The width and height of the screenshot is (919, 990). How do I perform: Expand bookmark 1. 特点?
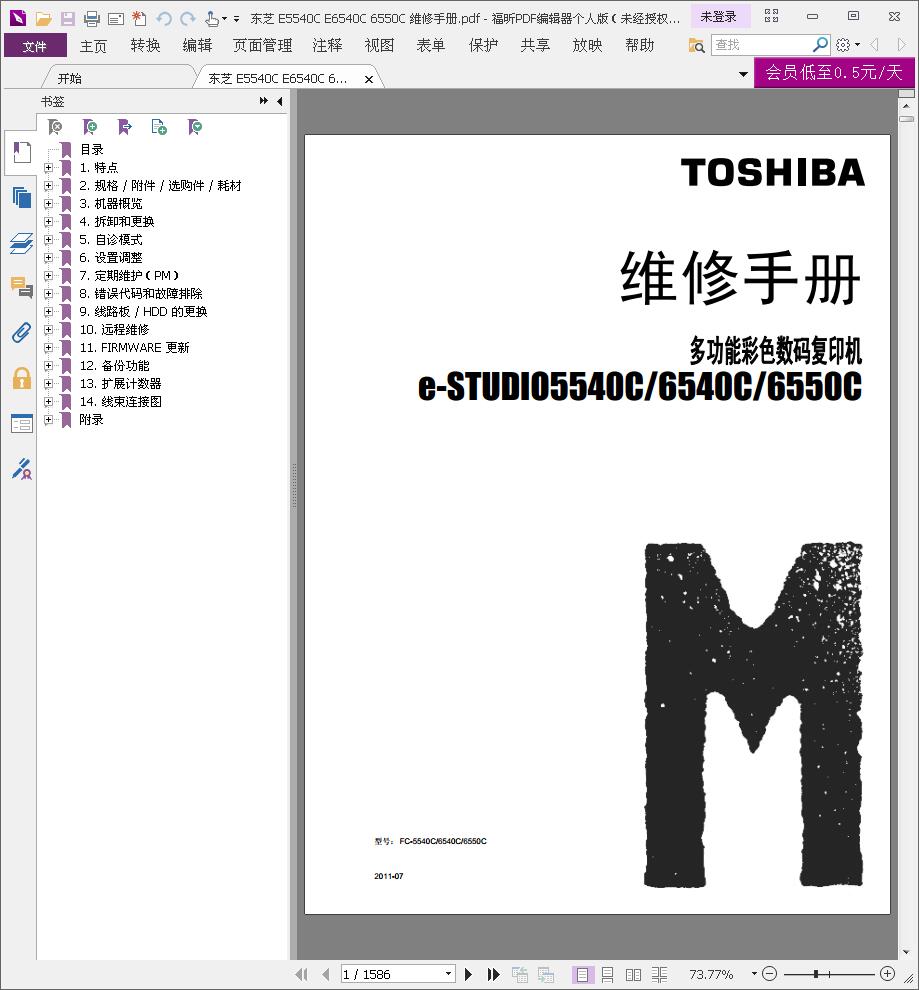[x=49, y=167]
